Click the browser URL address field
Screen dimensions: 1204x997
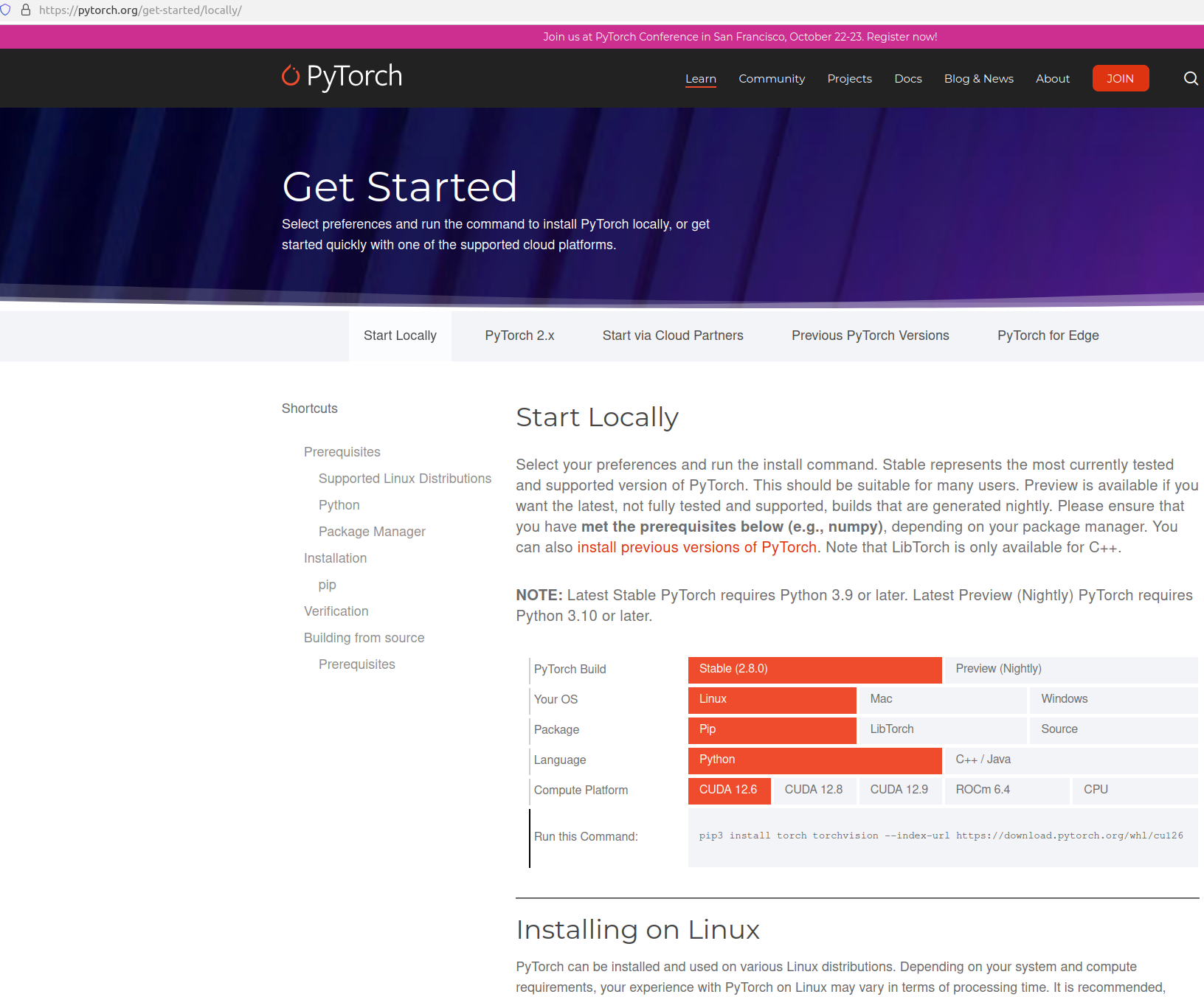tap(140, 10)
